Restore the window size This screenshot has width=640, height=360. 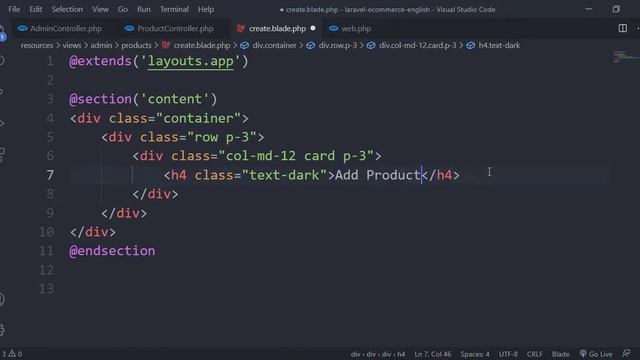(x=616, y=9)
